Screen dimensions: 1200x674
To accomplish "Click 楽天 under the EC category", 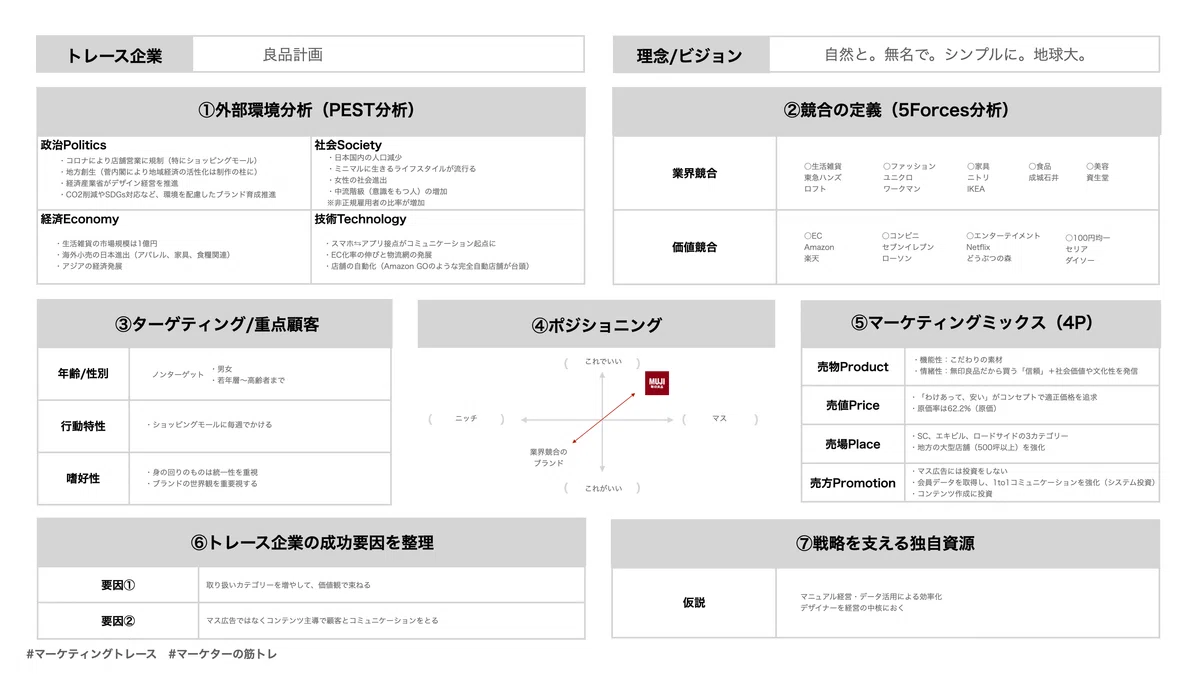I will (811, 258).
